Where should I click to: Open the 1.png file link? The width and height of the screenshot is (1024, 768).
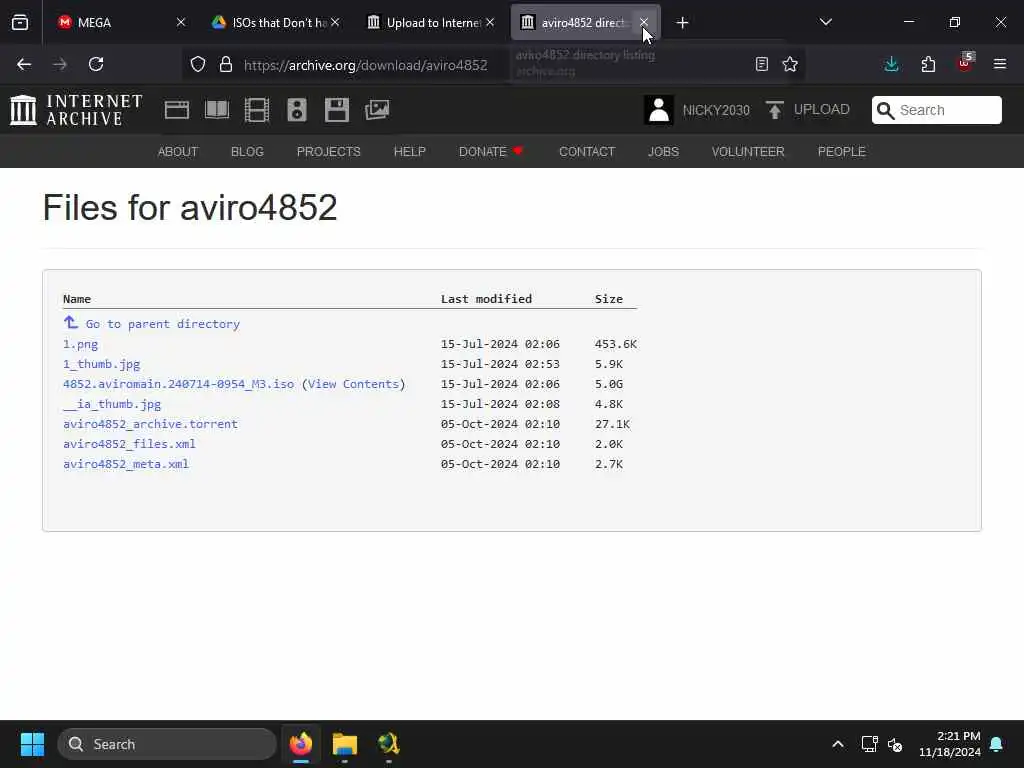[80, 344]
